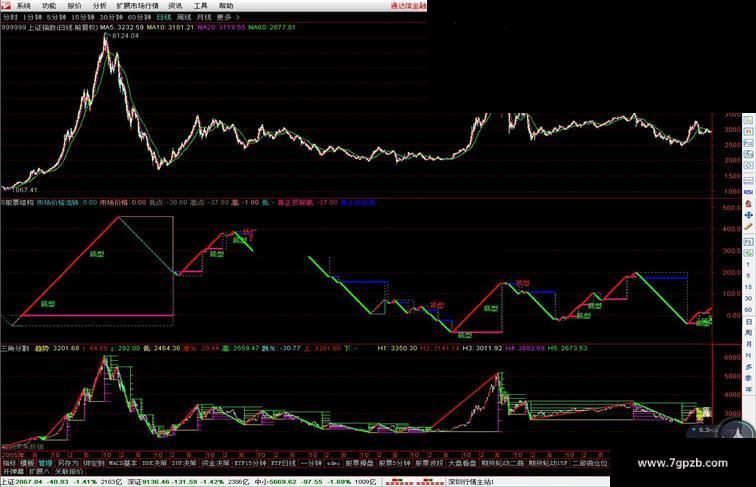The width and height of the screenshot is (756, 487).
Task: Open the 功能 menu
Action: tap(48, 6)
